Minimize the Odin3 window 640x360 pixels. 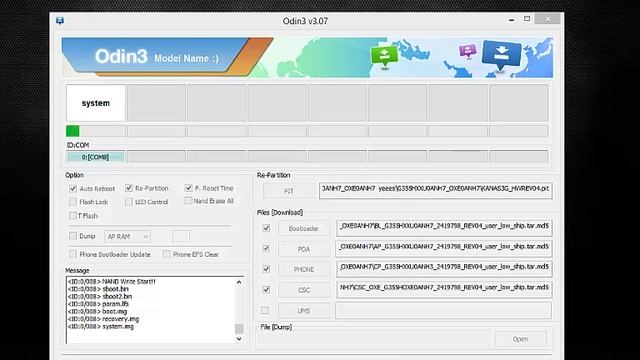[x=511, y=19]
